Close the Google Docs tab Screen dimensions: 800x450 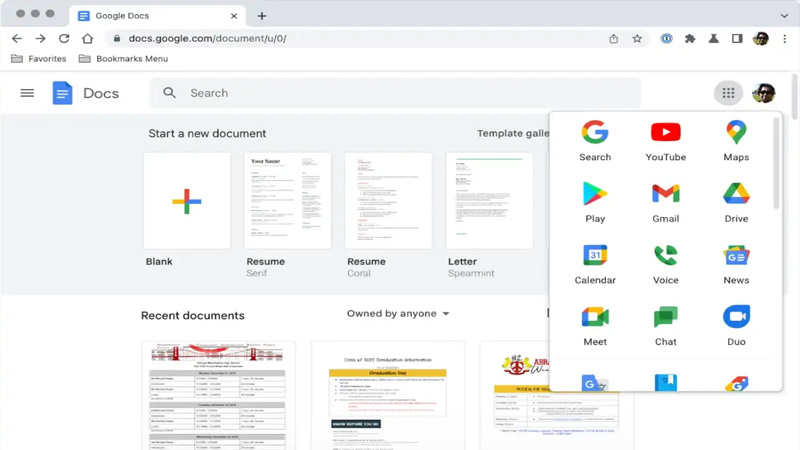tap(234, 16)
